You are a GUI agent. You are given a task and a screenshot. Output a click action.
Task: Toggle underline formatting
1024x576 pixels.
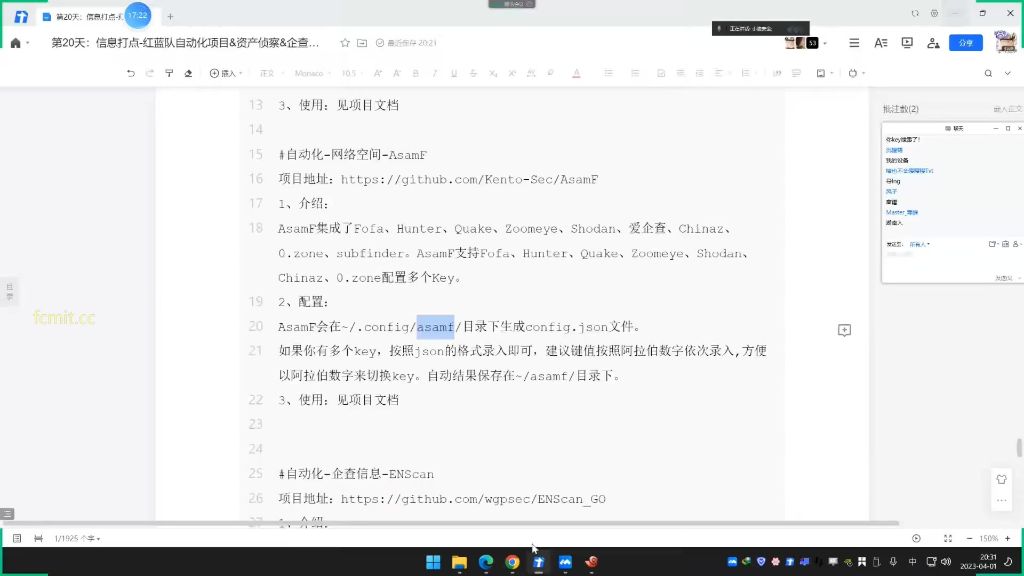click(454, 73)
